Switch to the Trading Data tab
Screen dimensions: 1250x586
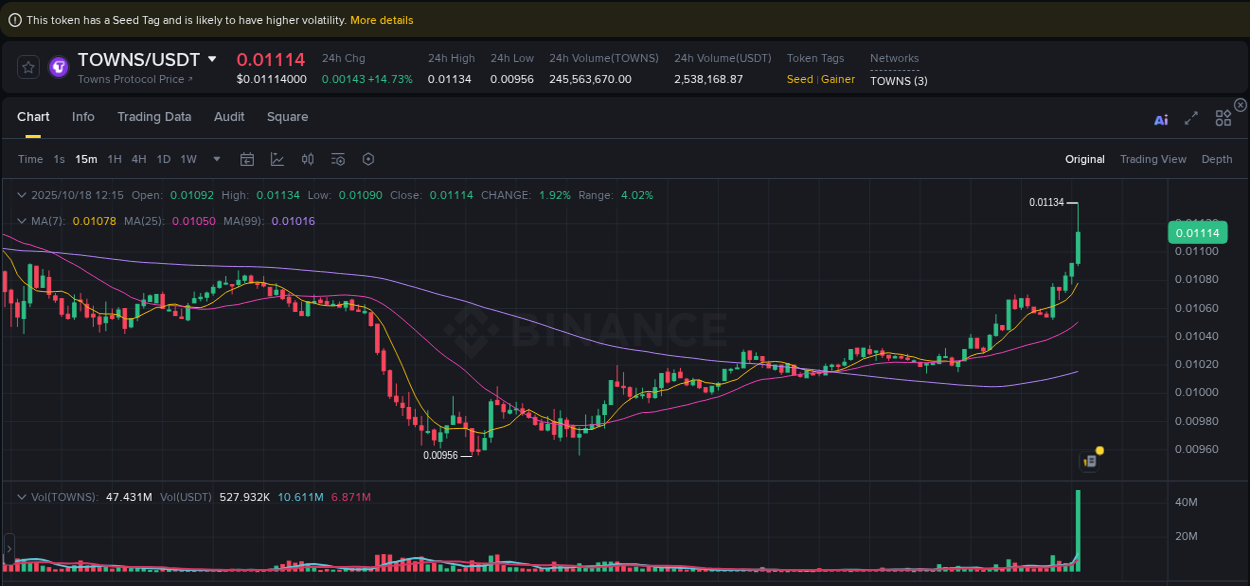click(154, 117)
